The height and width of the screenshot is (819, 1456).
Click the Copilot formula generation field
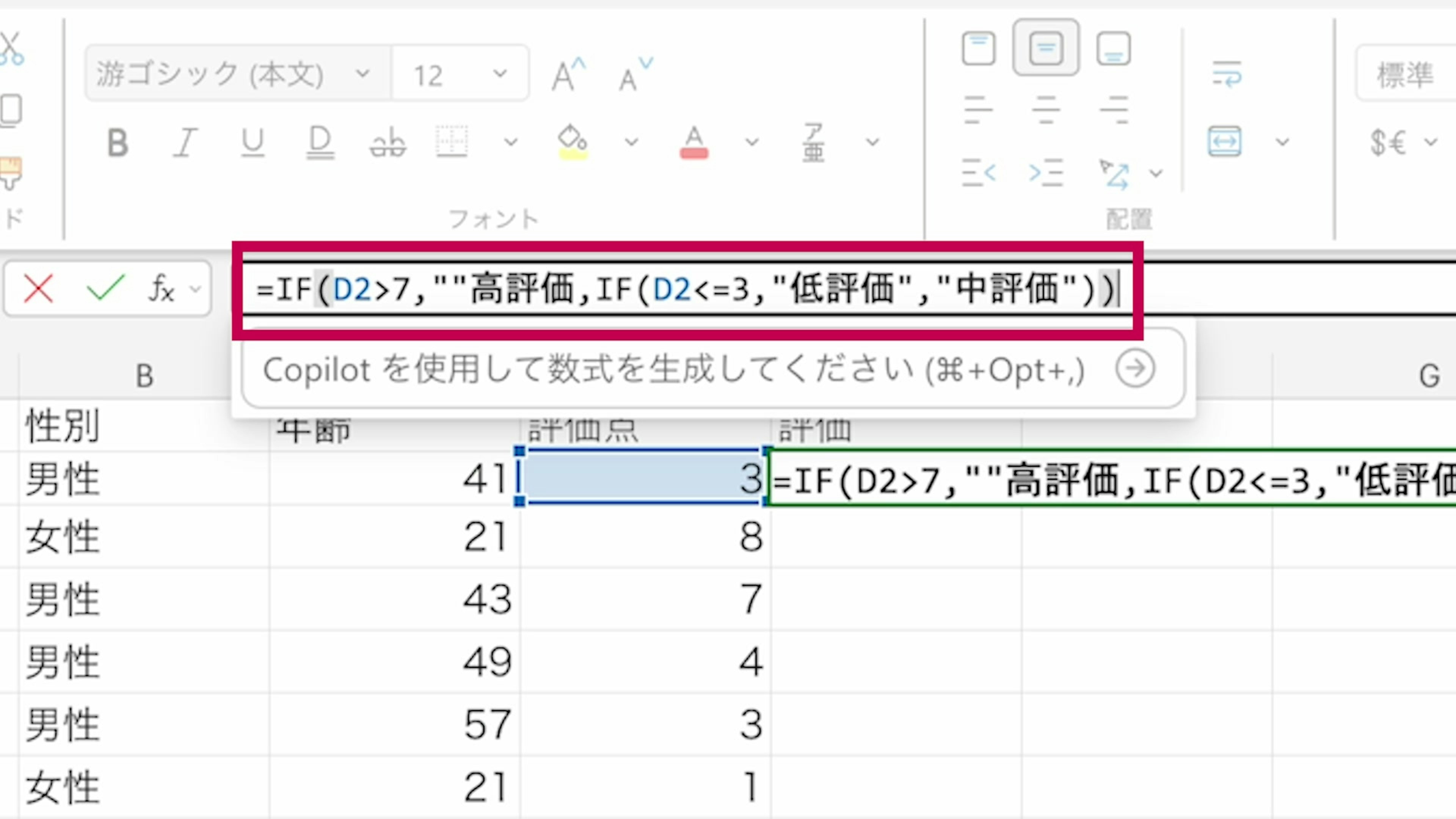click(673, 370)
